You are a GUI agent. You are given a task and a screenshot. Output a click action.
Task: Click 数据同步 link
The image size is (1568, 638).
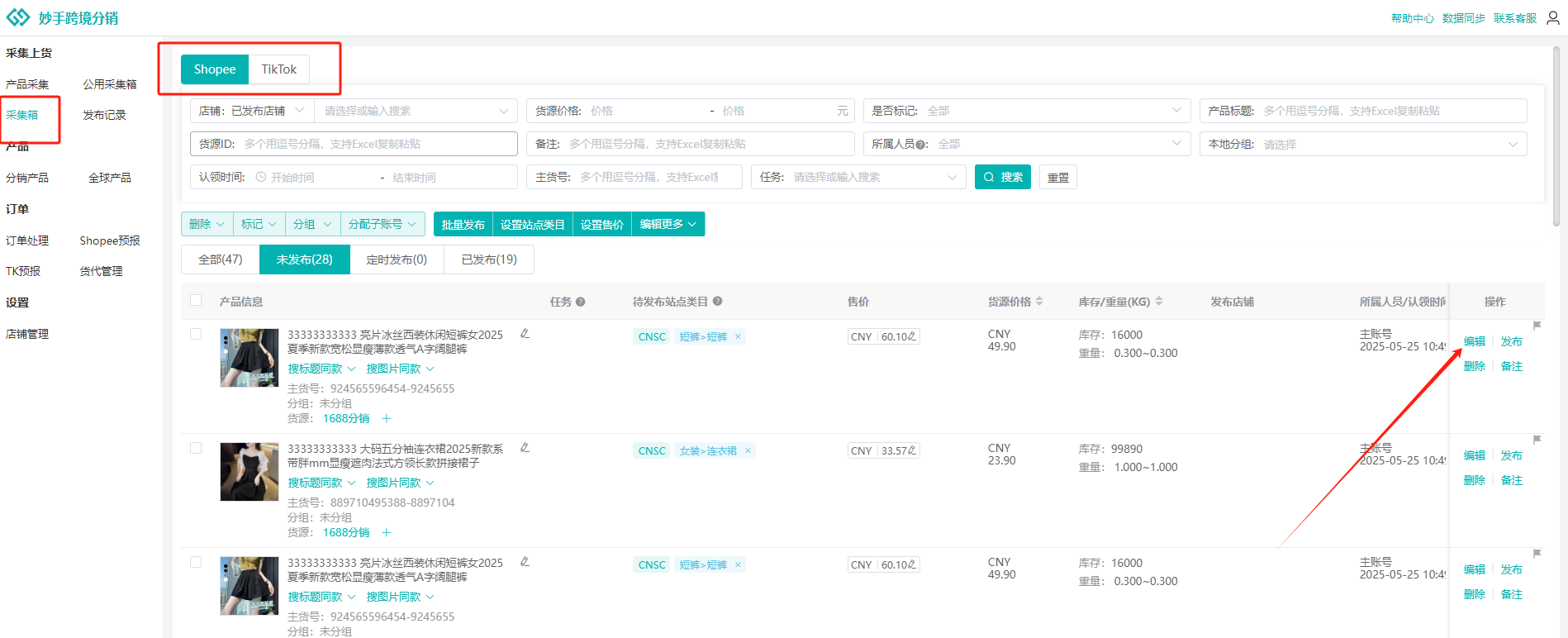point(1464,18)
